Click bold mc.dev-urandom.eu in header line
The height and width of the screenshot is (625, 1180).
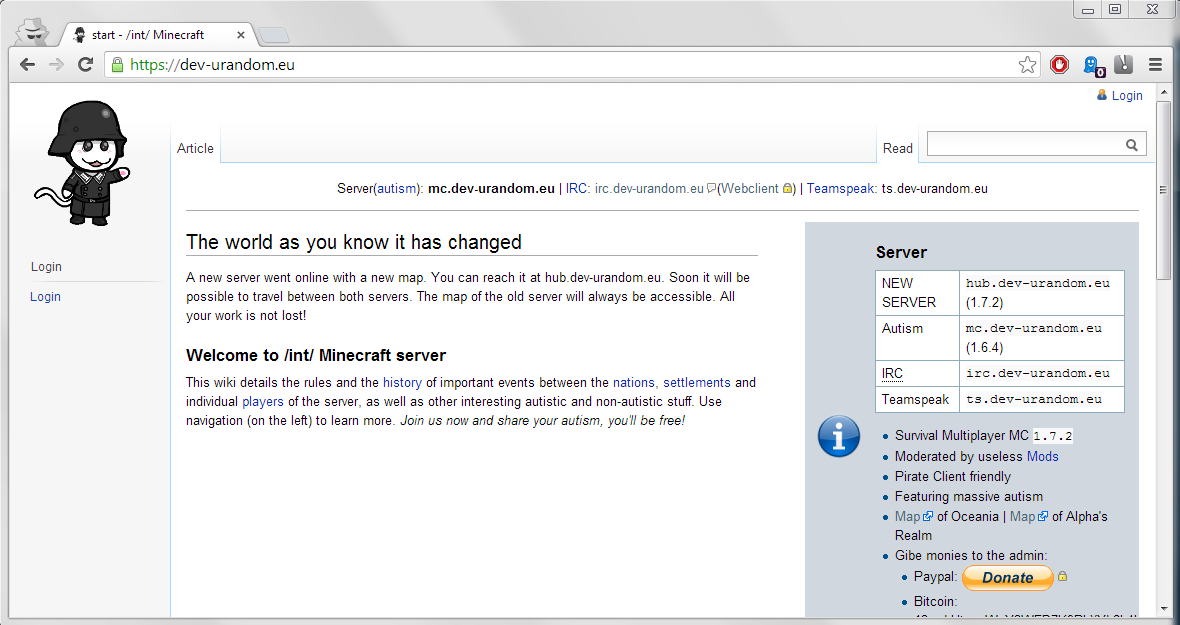(491, 189)
